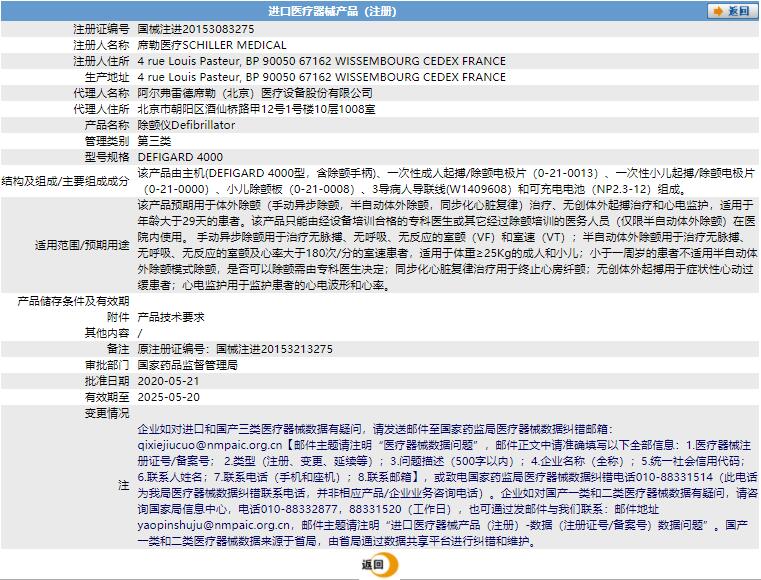Click agent address 北京市朝阳区酒仙桥路甲12号
The width and height of the screenshot is (761, 580).
[x=255, y=109]
